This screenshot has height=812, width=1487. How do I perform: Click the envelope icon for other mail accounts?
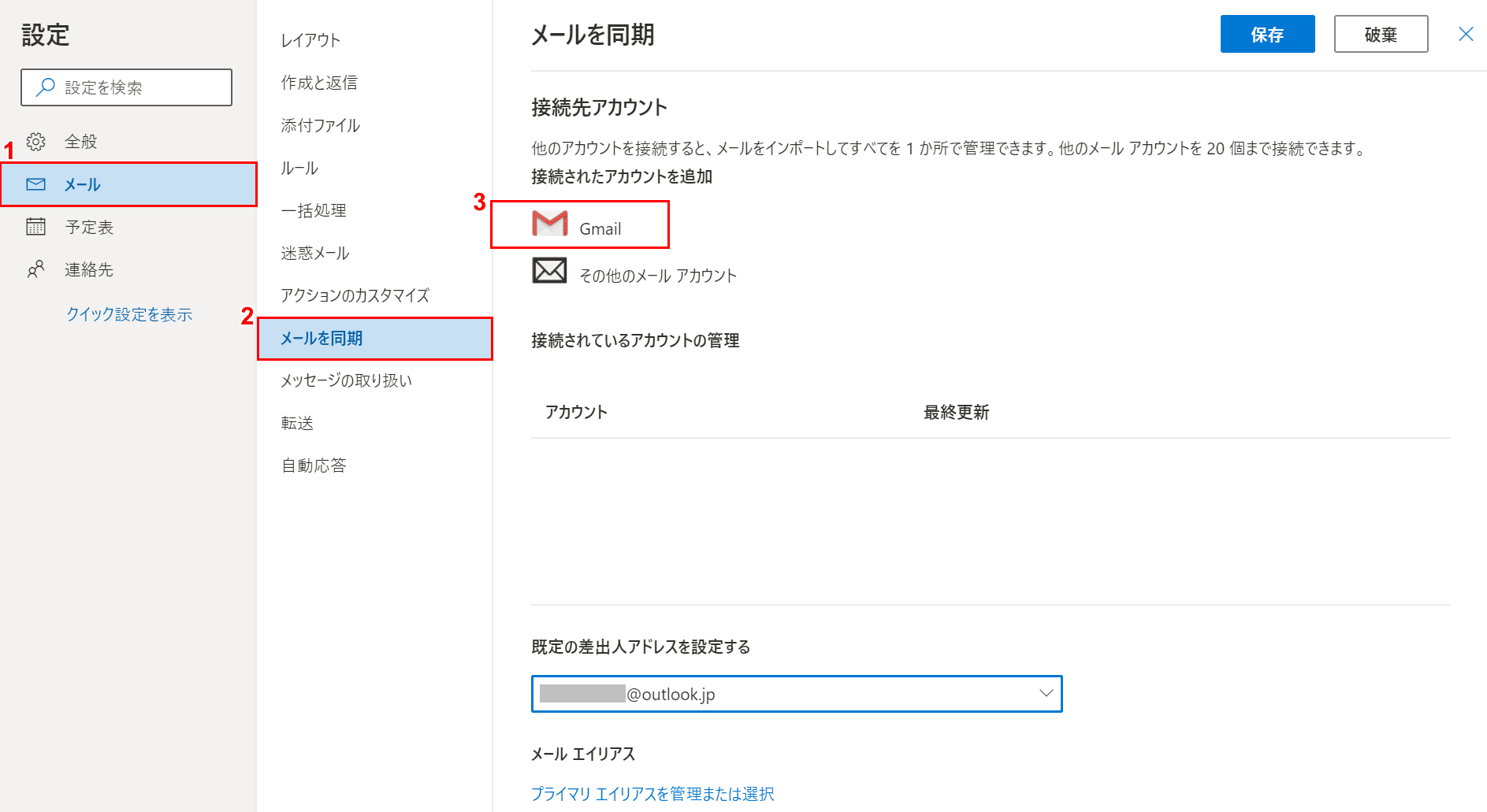pyautogui.click(x=550, y=270)
